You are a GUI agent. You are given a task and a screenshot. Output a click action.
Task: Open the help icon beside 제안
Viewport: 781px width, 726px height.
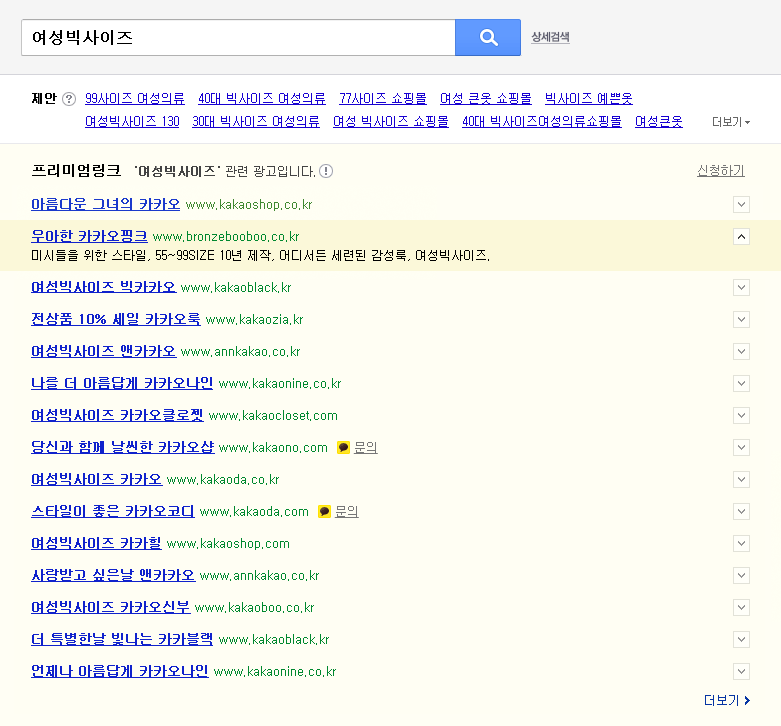tap(69, 99)
